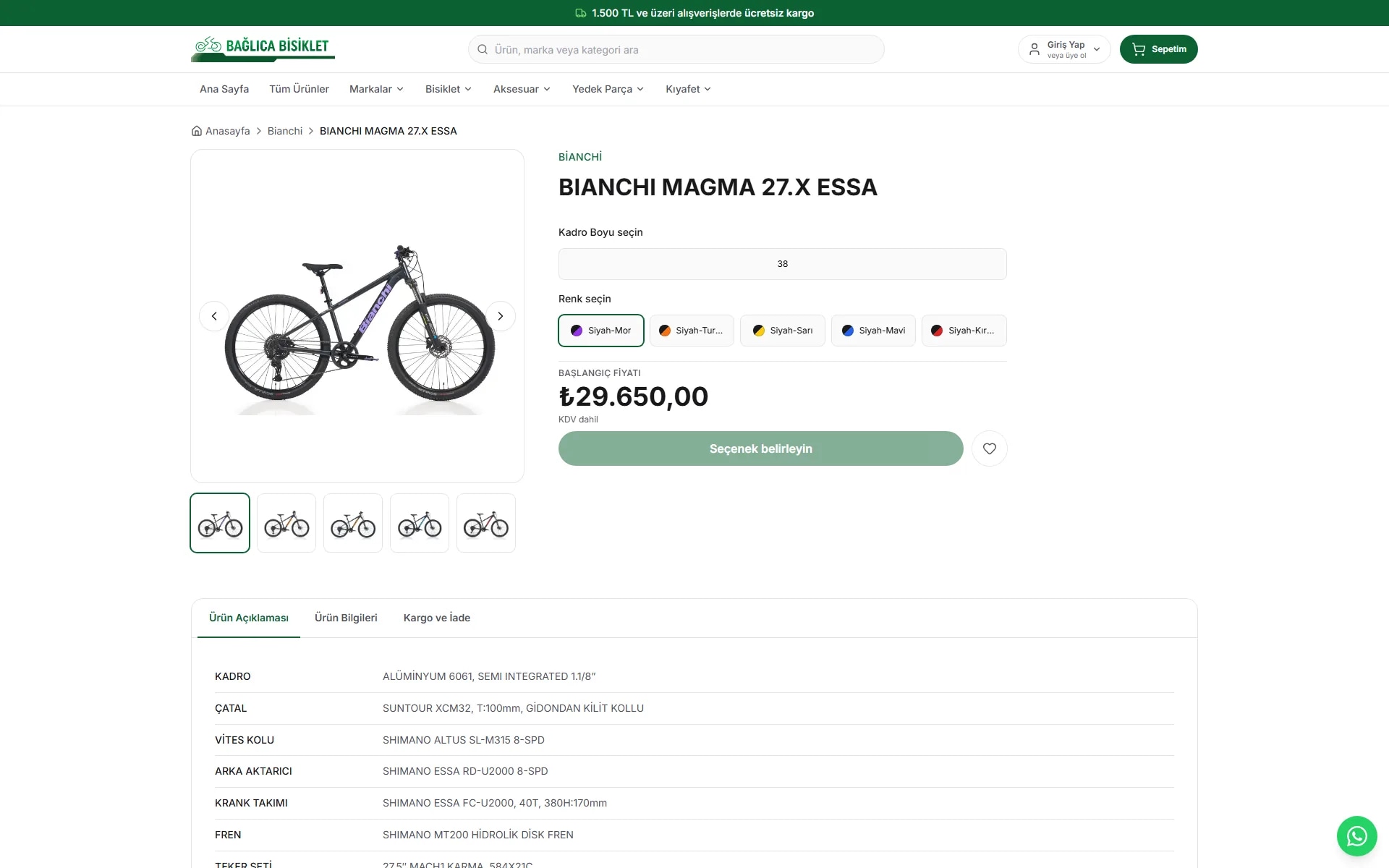Click the BİANCHİ brand link

pyautogui.click(x=580, y=157)
